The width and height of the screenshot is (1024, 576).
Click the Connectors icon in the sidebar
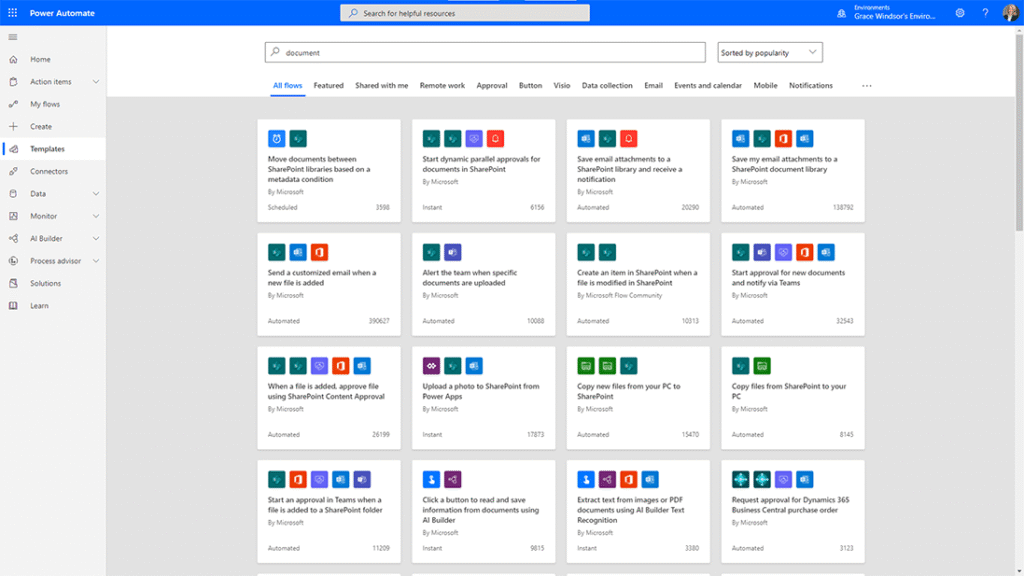(13, 171)
